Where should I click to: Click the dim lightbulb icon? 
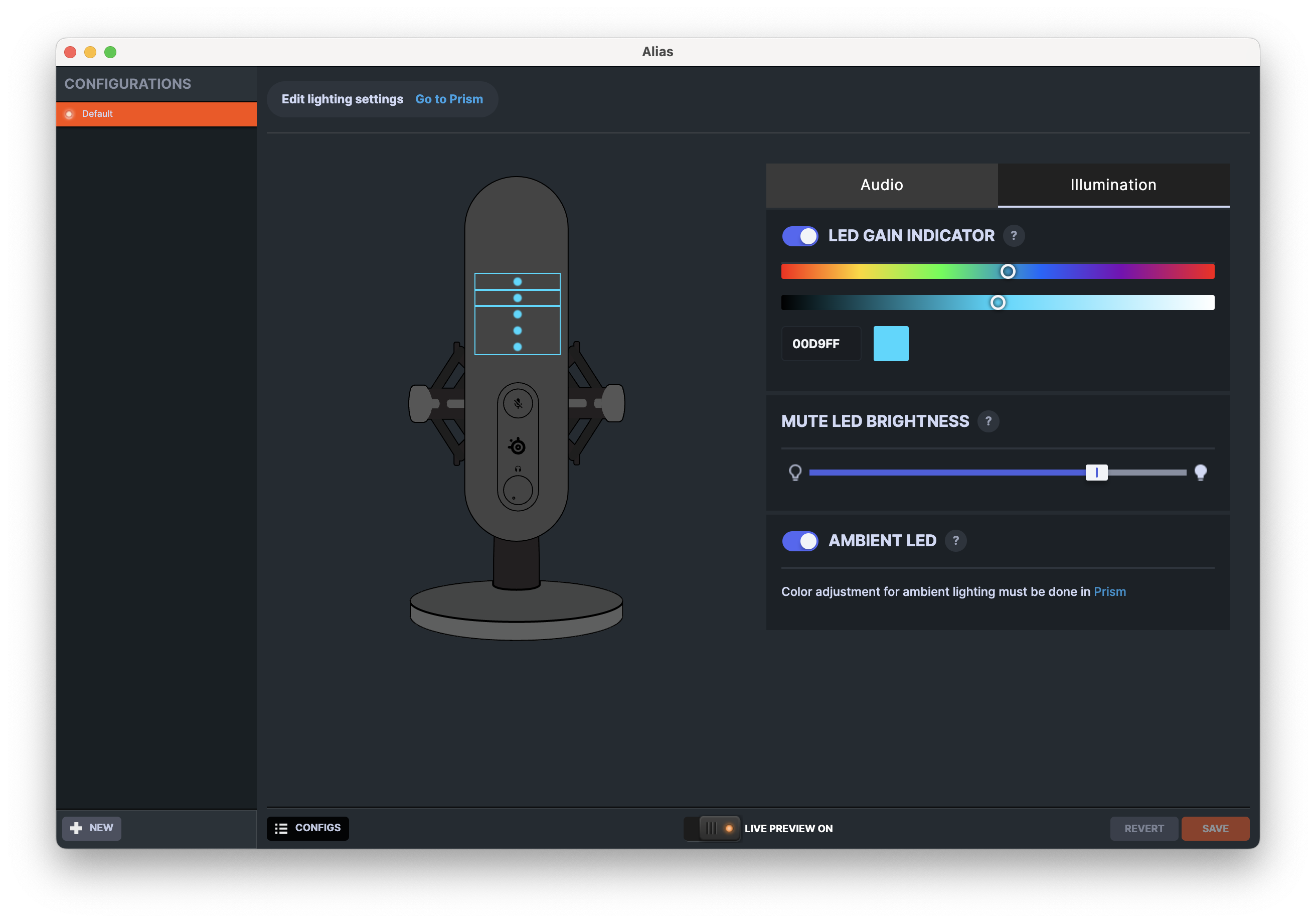tap(795, 473)
